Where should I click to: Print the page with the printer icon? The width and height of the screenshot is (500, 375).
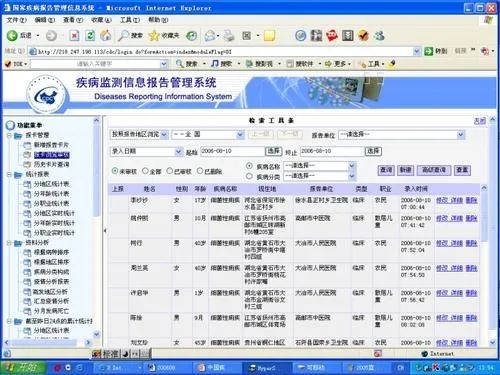[229, 36]
